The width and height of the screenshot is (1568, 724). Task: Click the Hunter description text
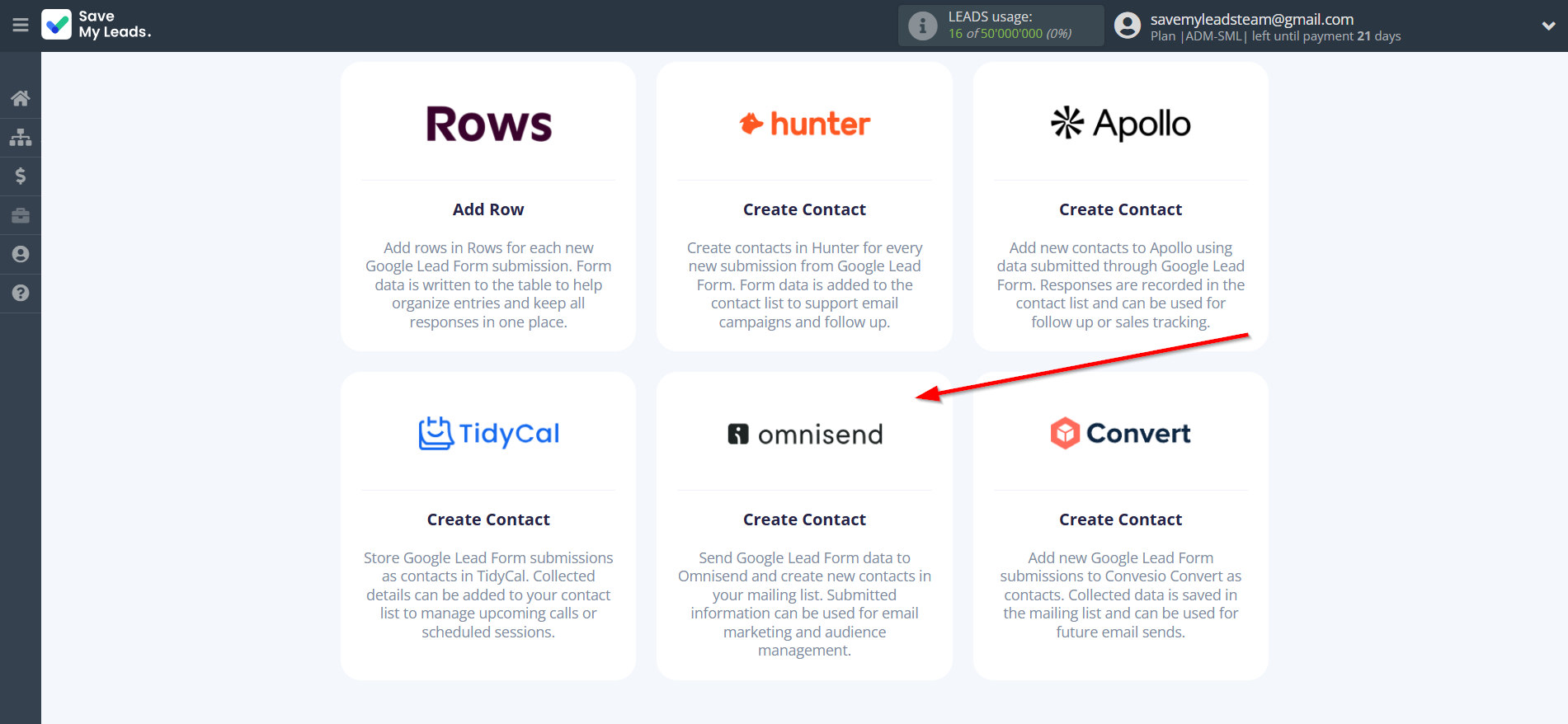(804, 284)
